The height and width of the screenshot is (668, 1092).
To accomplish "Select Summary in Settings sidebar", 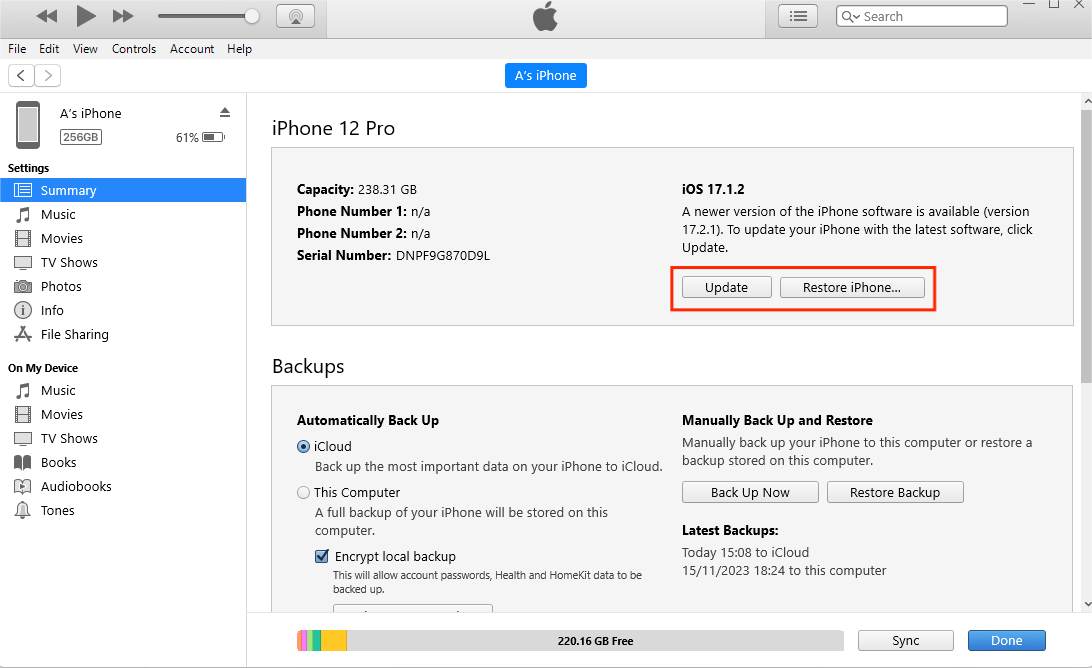I will tap(123, 190).
